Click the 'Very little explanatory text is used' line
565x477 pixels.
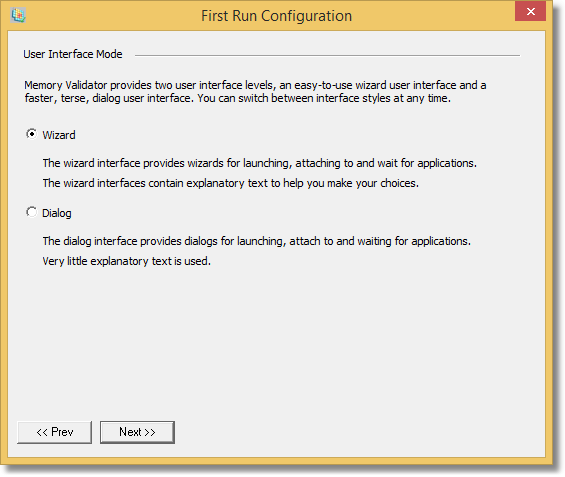point(126,261)
